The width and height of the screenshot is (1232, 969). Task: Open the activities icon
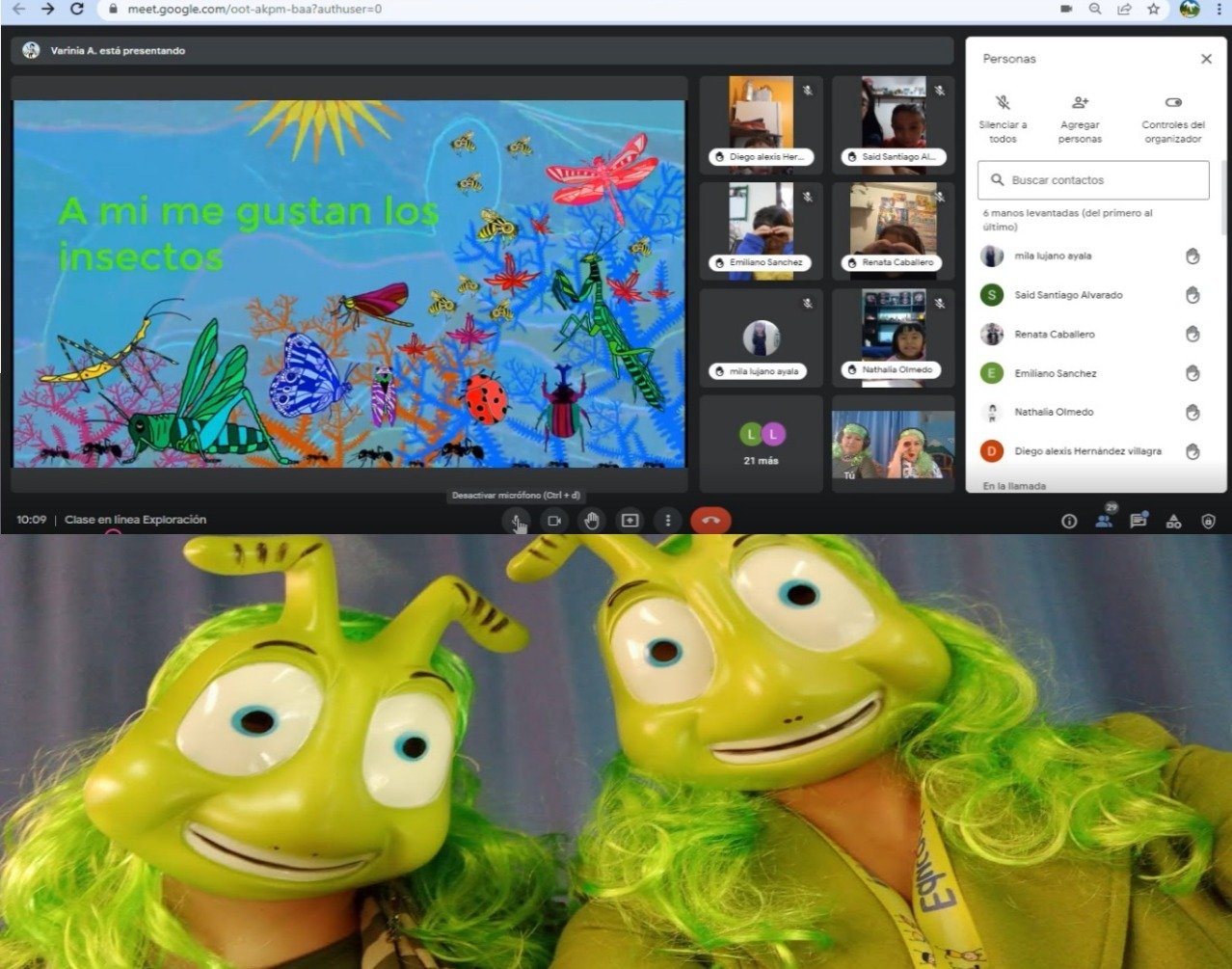(1173, 521)
